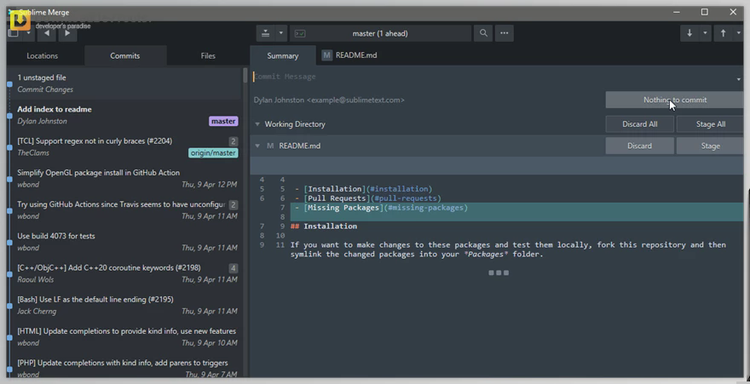Viewport: 750px width, 384px height.
Task: Click the ## Installation heading line
Action: pos(324,226)
